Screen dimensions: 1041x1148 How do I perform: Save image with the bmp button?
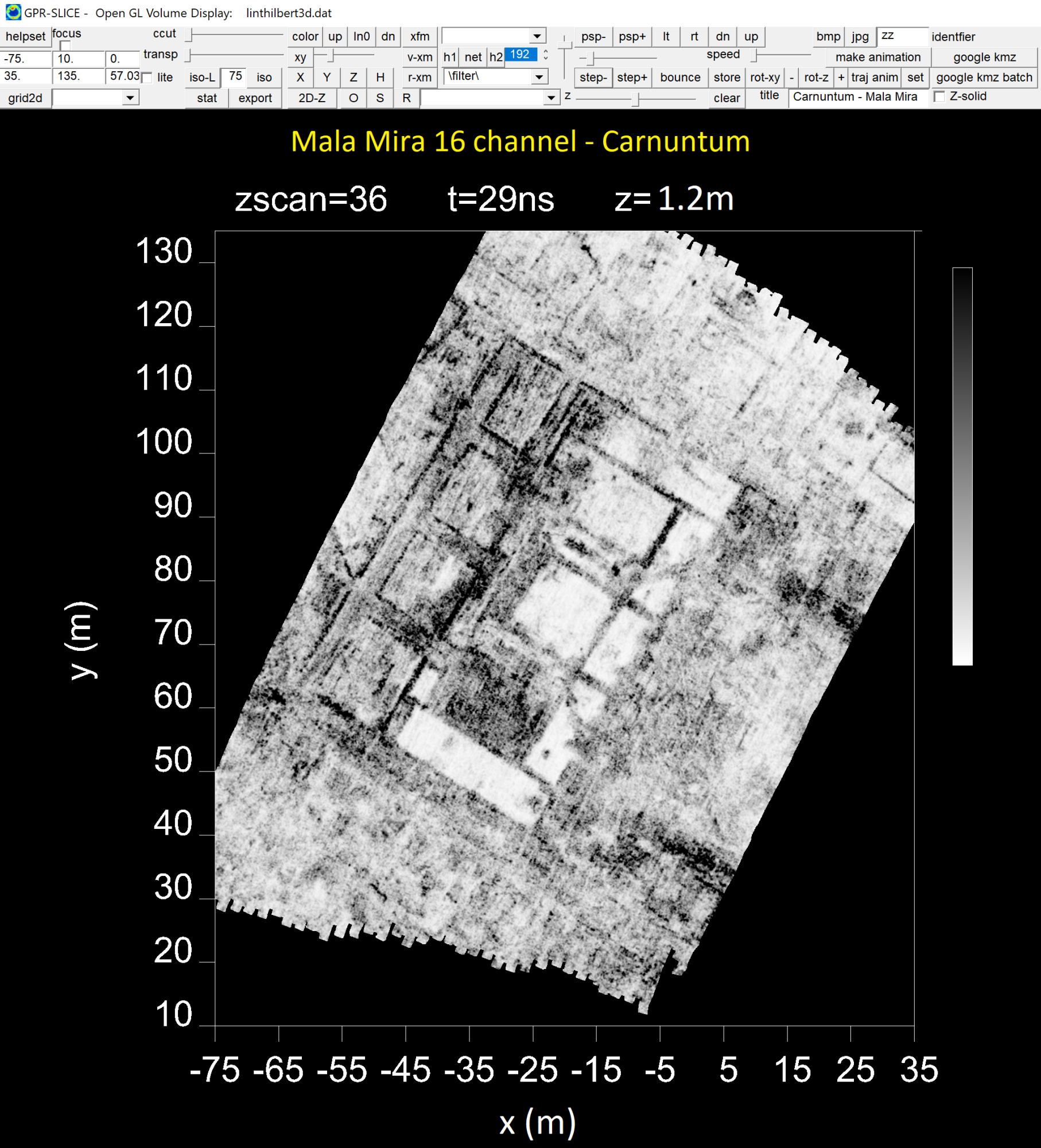tap(828, 37)
